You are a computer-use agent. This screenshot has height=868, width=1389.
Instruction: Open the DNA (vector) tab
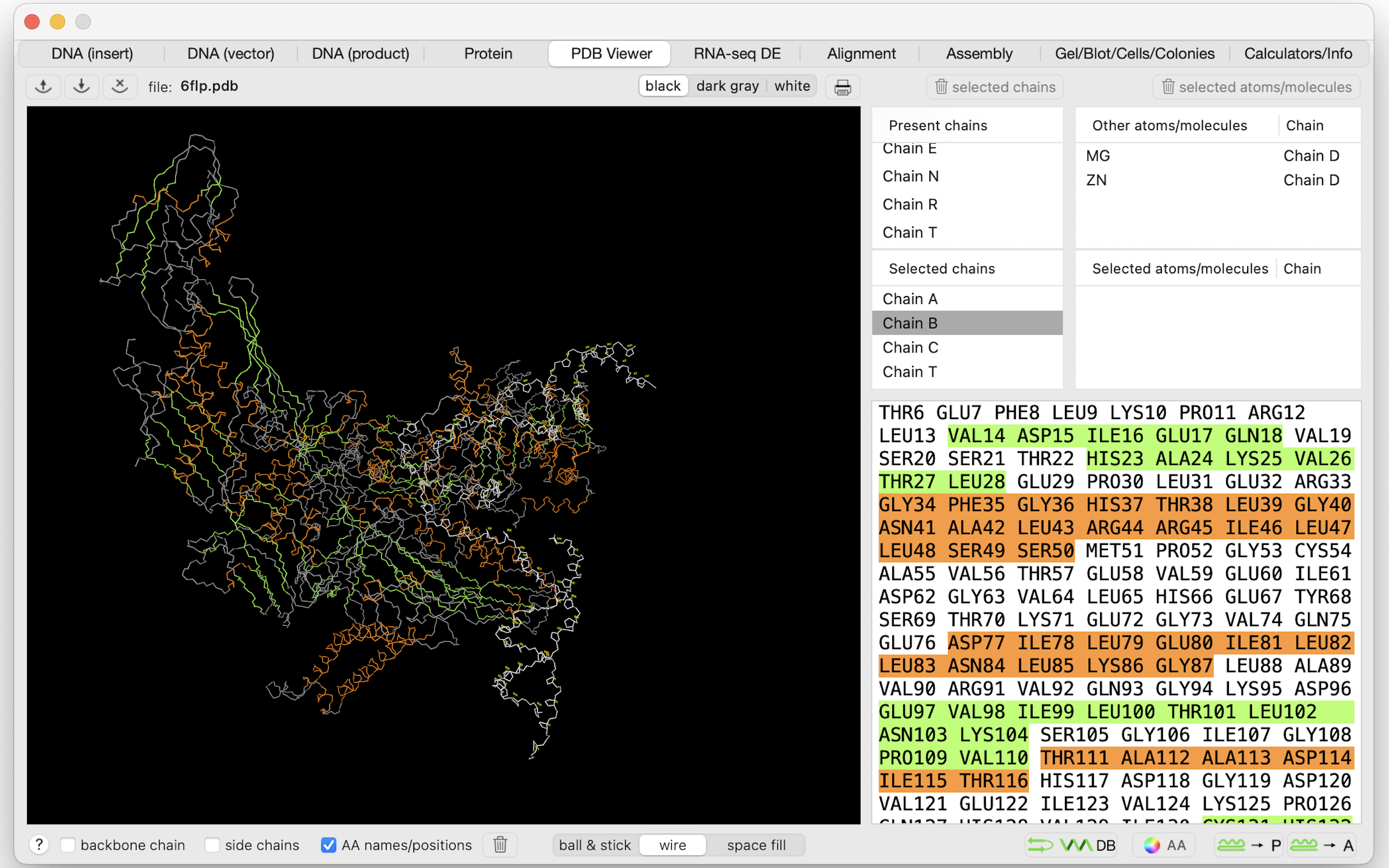coord(231,54)
